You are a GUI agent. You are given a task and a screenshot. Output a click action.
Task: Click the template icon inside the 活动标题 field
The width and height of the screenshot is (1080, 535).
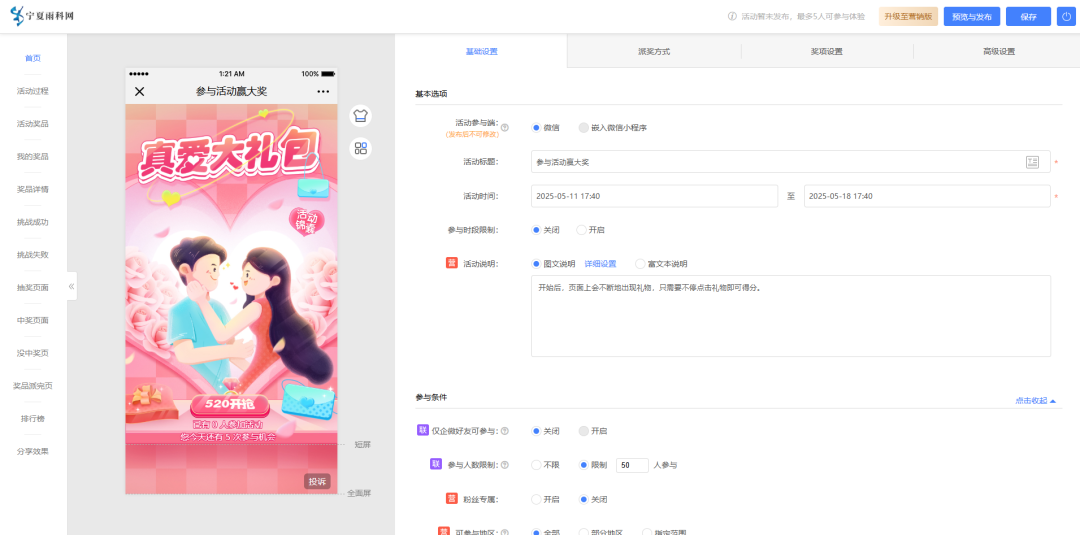(1032, 162)
